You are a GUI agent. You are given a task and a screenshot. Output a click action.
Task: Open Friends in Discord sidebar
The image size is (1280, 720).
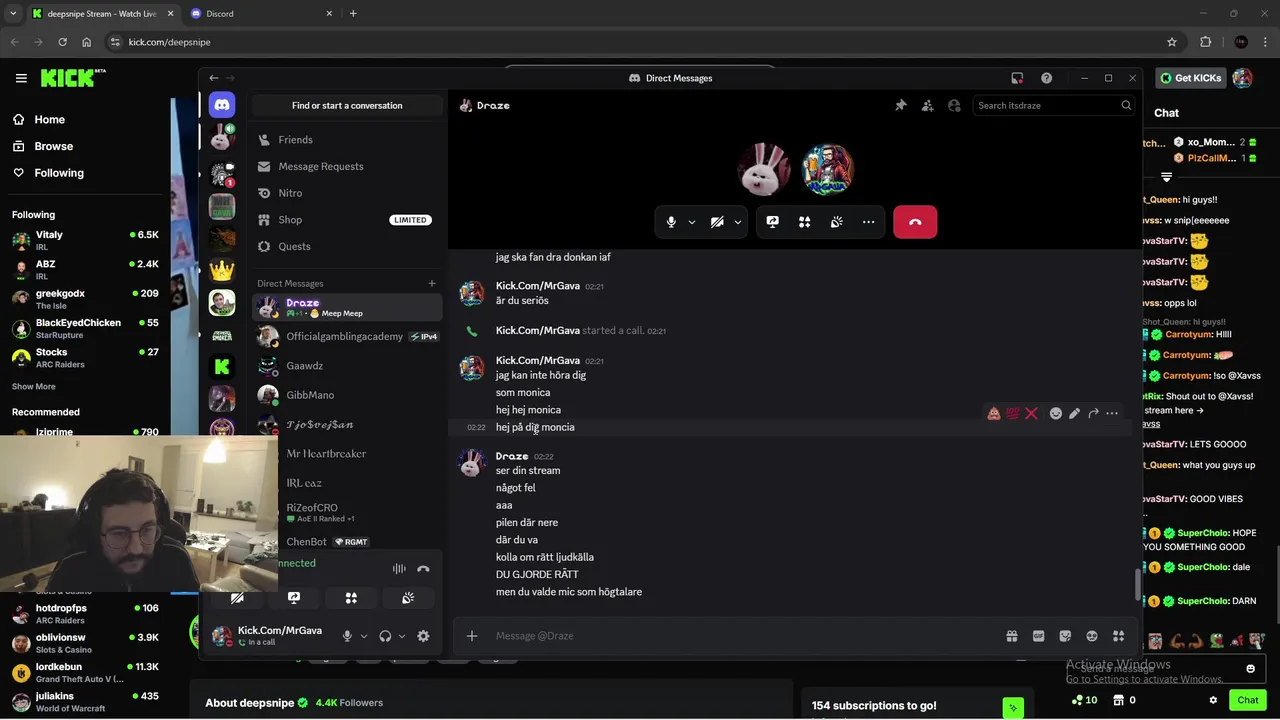(347, 140)
